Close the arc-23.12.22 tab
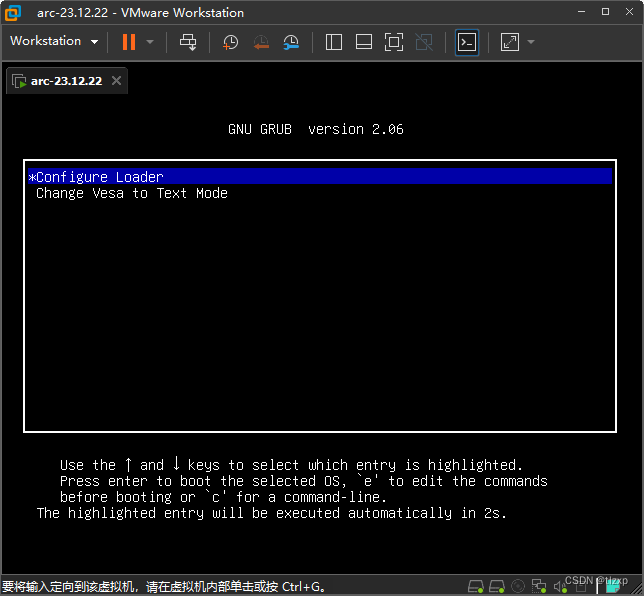The height and width of the screenshot is (596, 644). tap(117, 81)
